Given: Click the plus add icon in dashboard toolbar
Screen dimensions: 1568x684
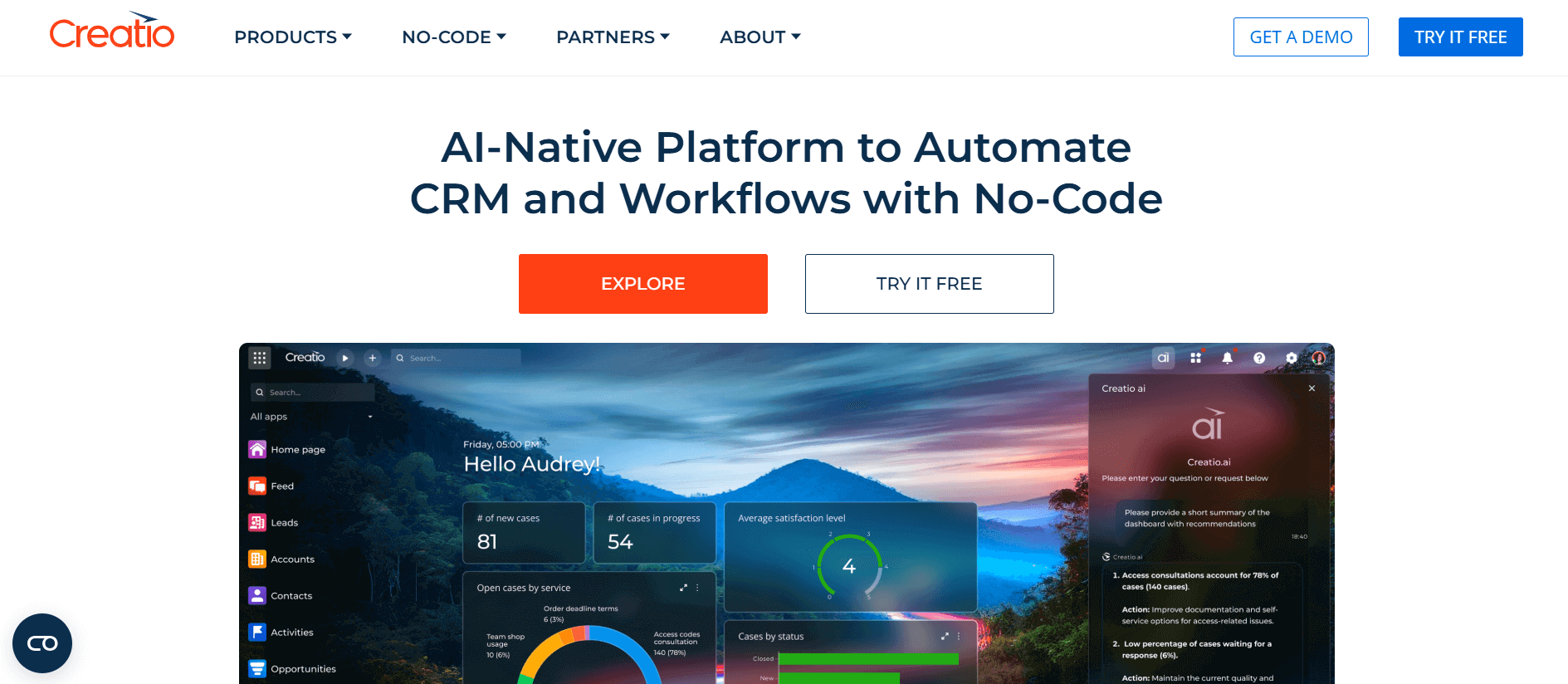Looking at the screenshot, I should pos(373,358).
